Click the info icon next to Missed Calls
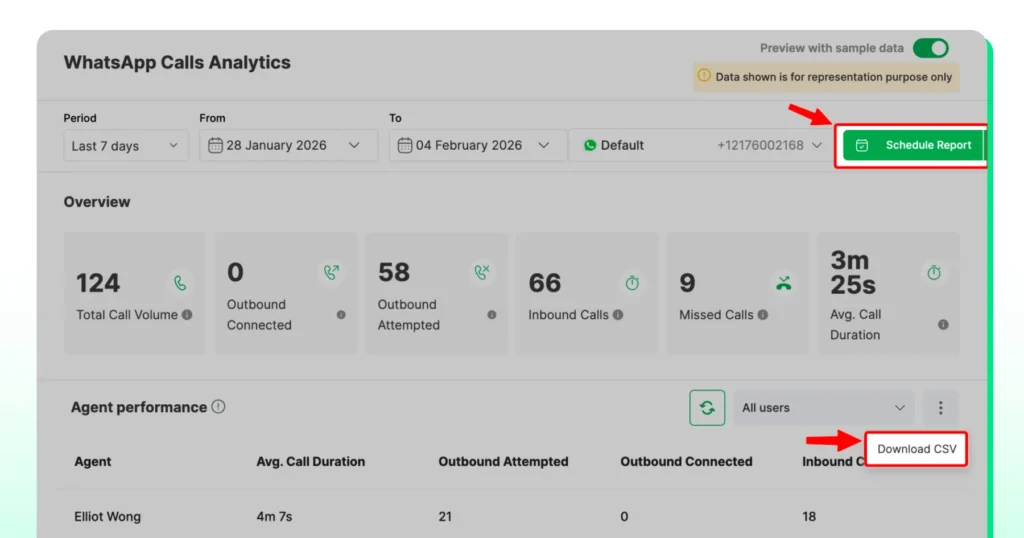The image size is (1024, 538). (763, 315)
